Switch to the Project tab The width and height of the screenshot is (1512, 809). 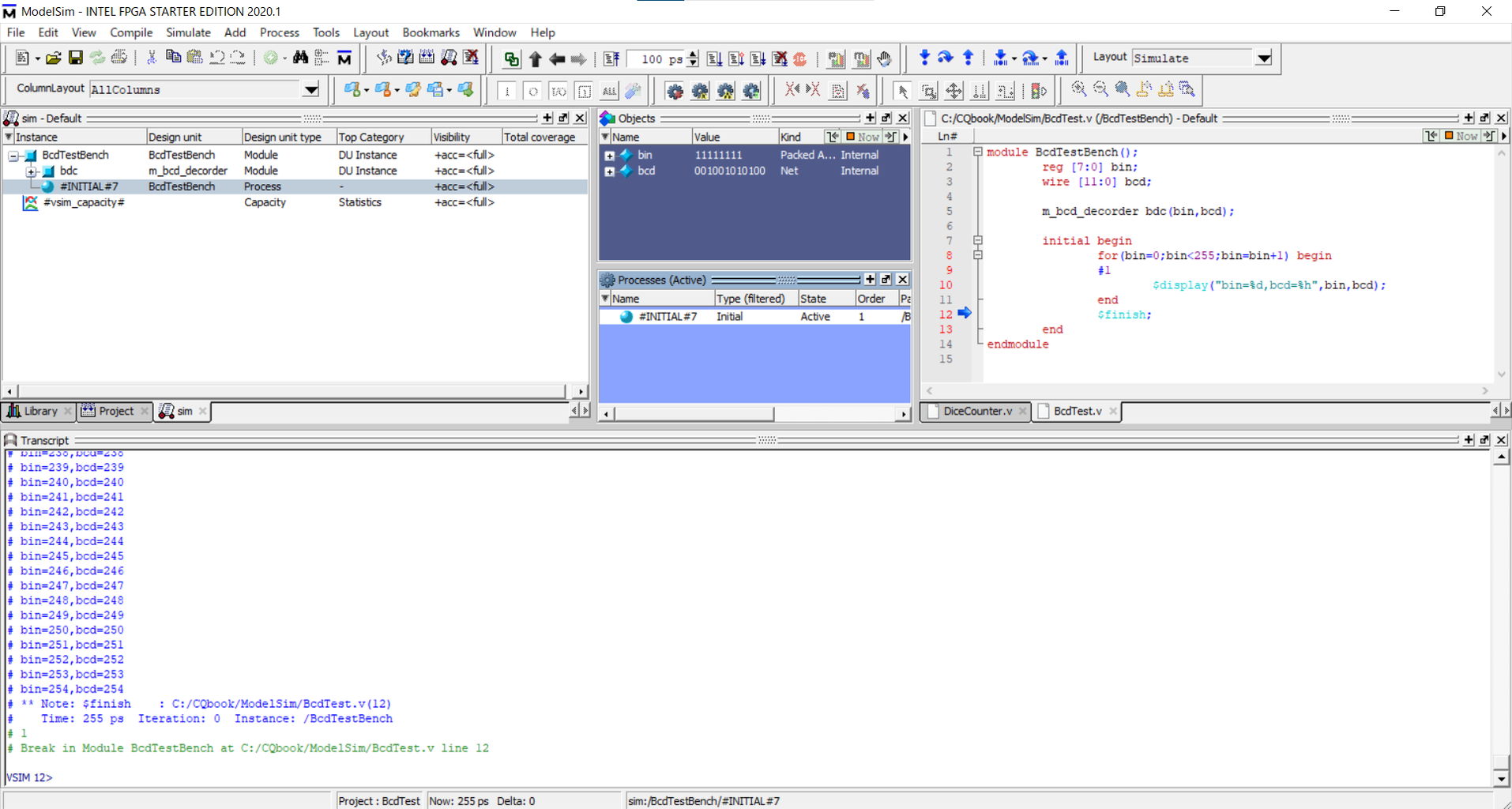pos(116,411)
